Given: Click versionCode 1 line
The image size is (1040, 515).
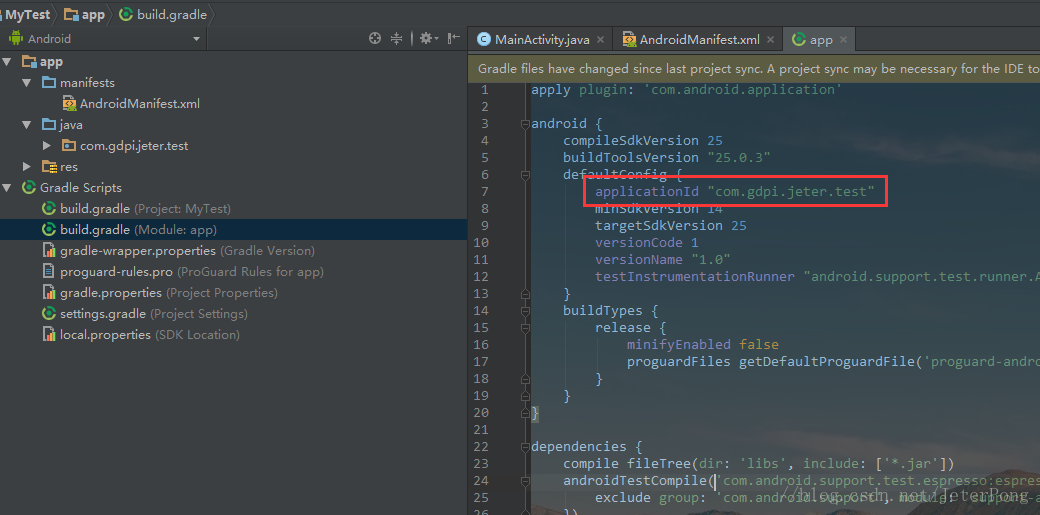Looking at the screenshot, I should pyautogui.click(x=647, y=242).
